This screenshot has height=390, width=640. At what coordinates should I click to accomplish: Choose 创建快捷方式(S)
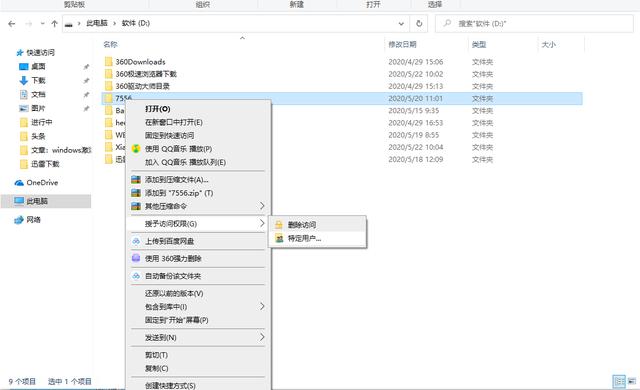pyautogui.click(x=170, y=385)
